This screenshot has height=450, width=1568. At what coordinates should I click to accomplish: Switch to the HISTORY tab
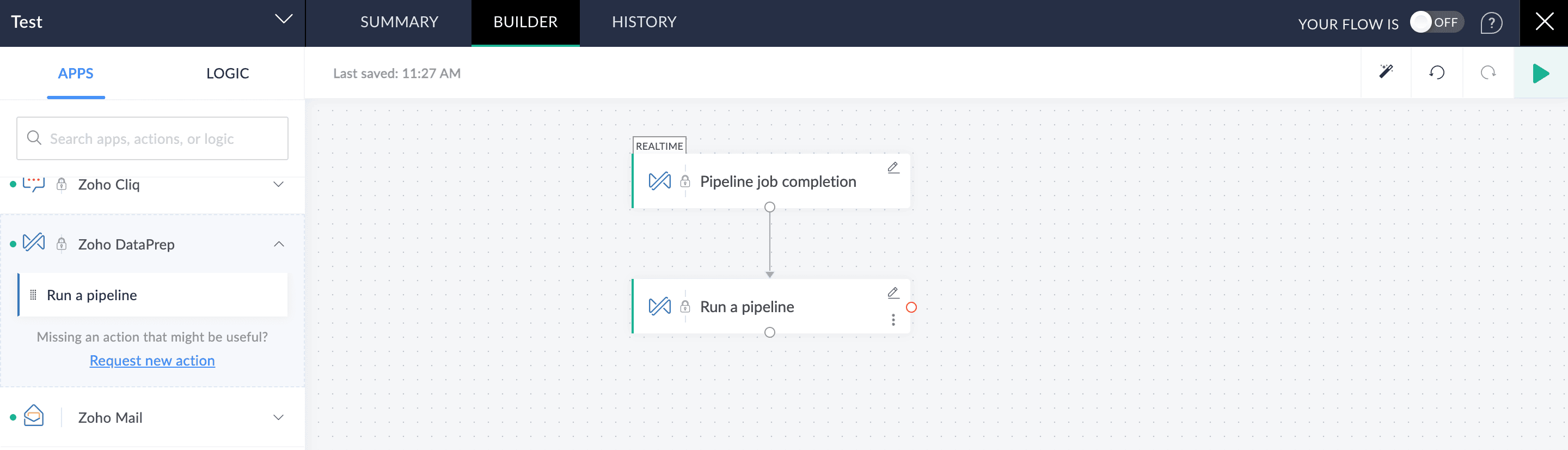[644, 22]
